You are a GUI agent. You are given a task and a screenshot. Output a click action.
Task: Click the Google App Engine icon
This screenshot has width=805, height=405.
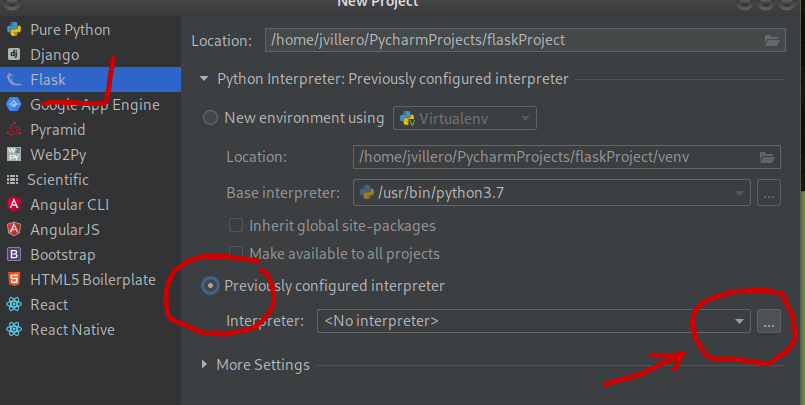(14, 104)
